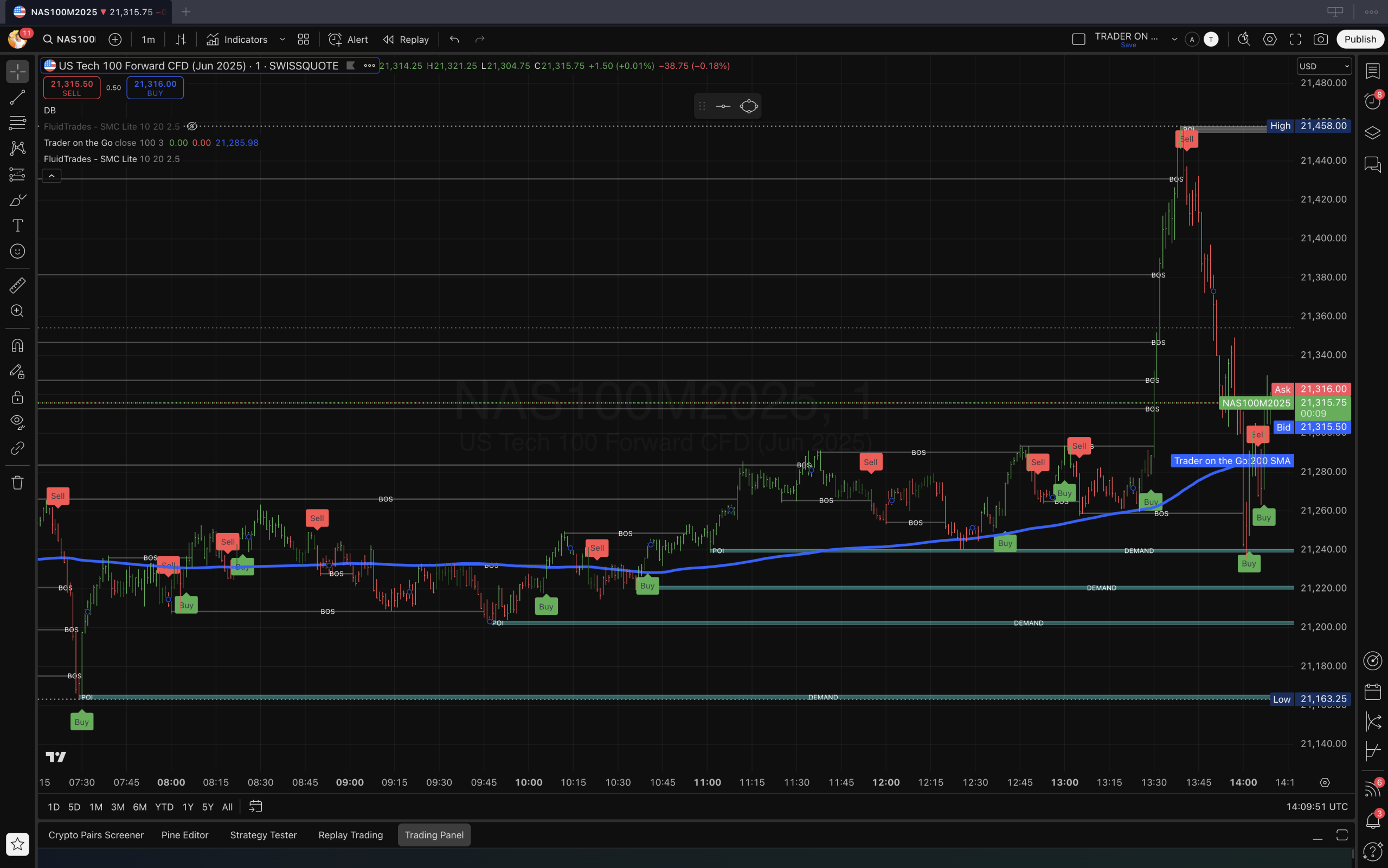
Task: Switch to the Replay Trading tab
Action: pyautogui.click(x=351, y=835)
